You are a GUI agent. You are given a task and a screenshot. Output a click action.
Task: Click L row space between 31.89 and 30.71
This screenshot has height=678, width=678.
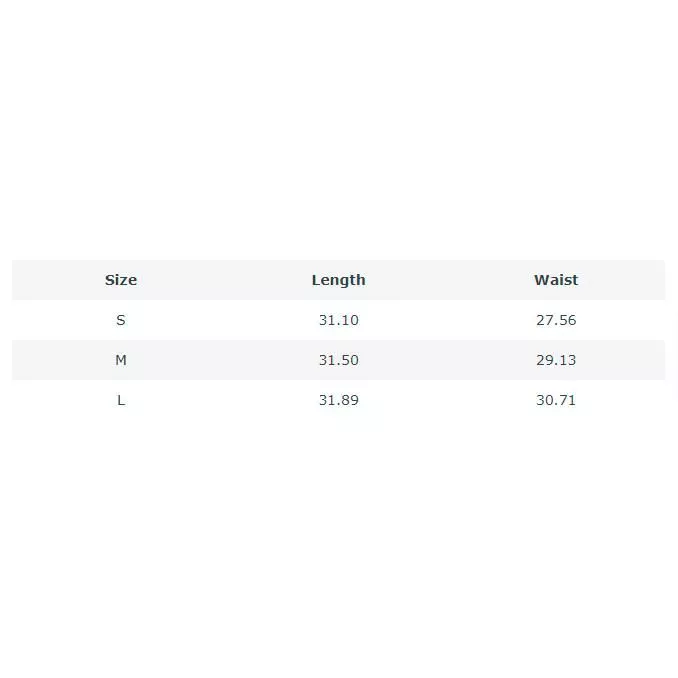click(x=448, y=400)
